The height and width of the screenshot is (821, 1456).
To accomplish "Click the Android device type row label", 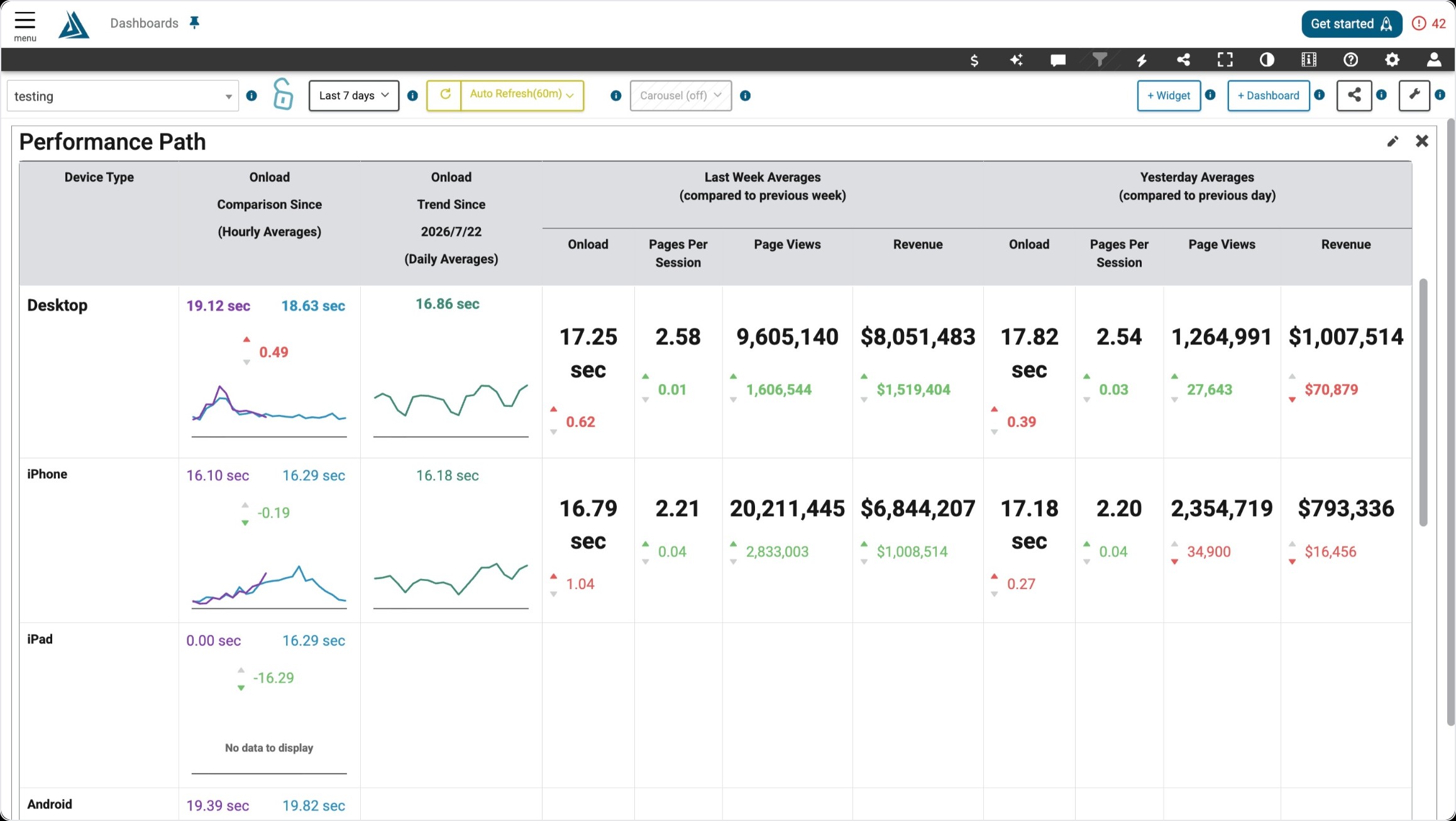I will [50, 804].
